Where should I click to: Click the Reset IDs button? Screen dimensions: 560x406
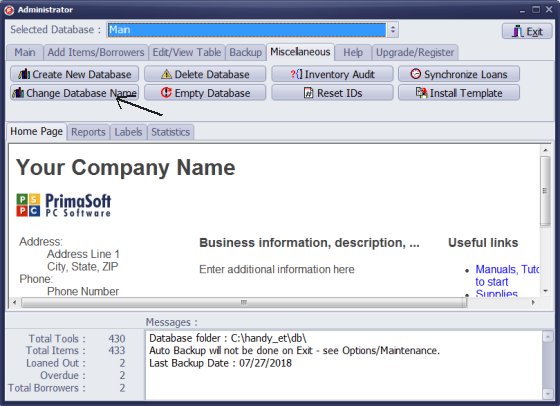point(332,93)
